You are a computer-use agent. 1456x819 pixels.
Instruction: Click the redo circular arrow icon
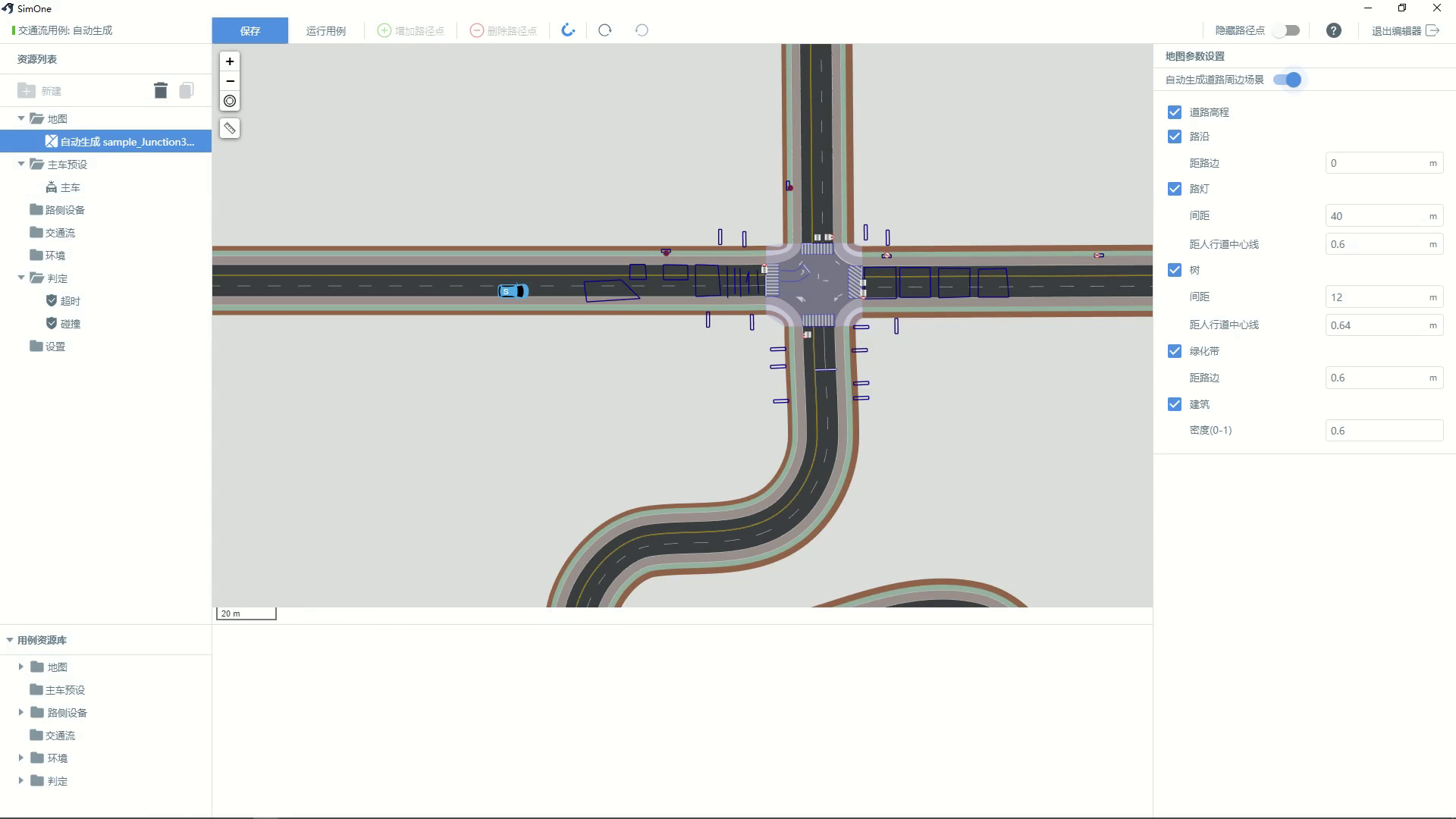pyautogui.click(x=604, y=30)
